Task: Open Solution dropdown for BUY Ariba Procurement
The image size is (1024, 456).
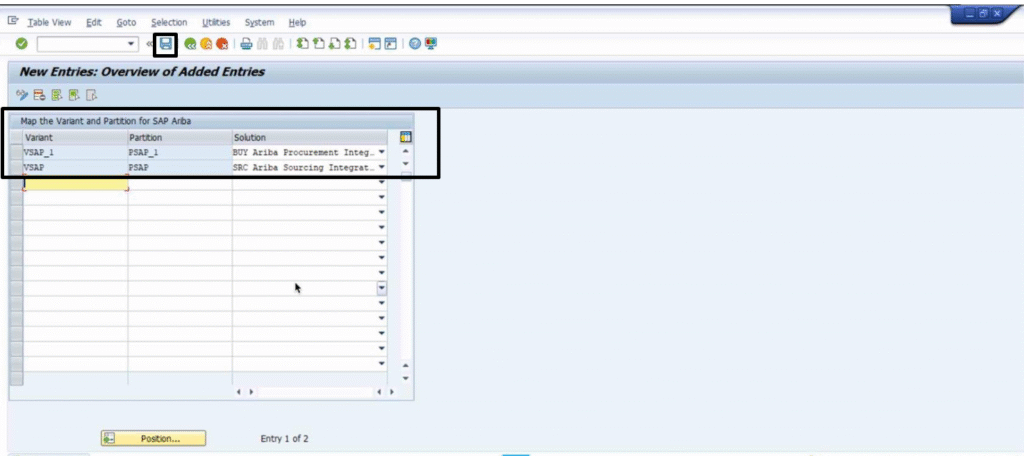Action: 382,152
